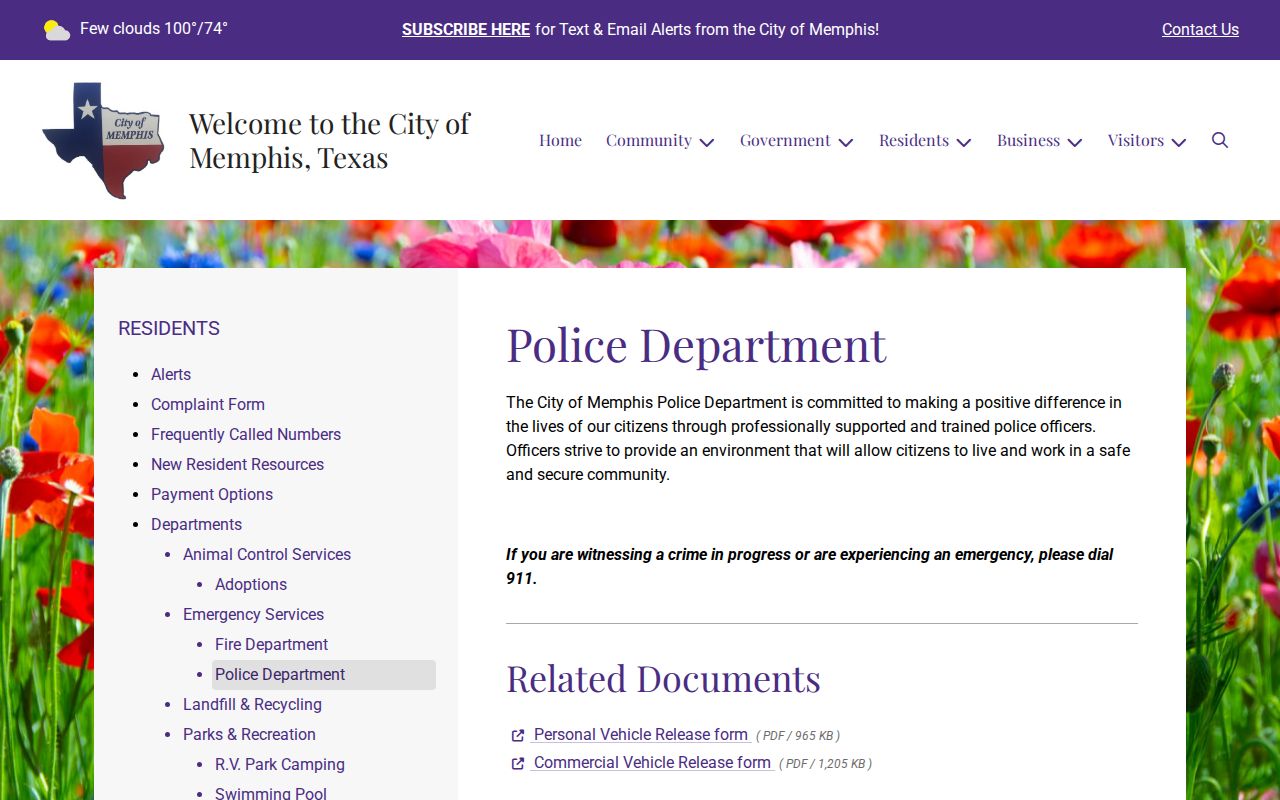Viewport: 1280px width, 800px height.
Task: Go to Frequently Called Numbers
Action: (246, 434)
